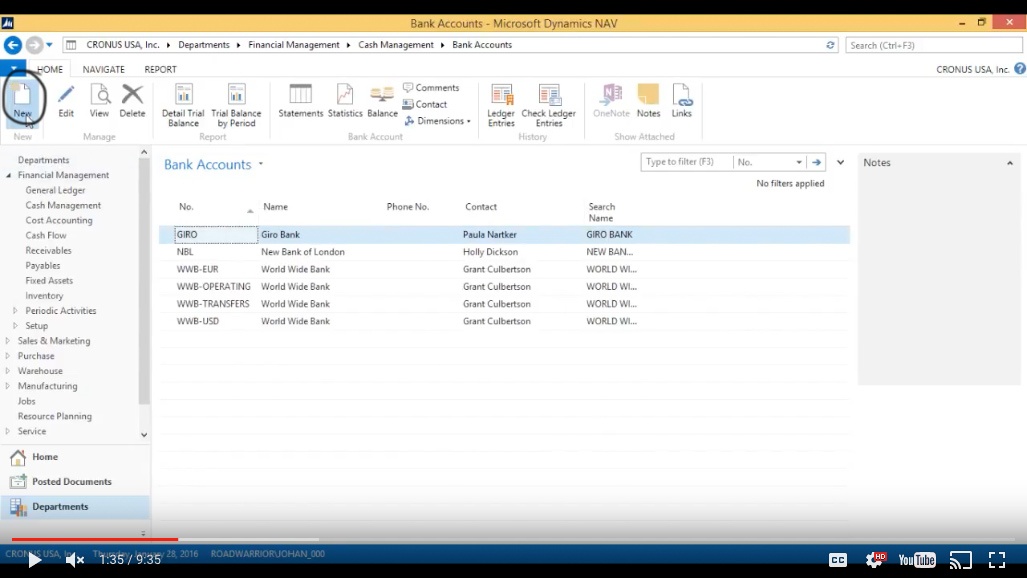
Task: Open the Bank Accounts title dropdown
Action: 261,164
